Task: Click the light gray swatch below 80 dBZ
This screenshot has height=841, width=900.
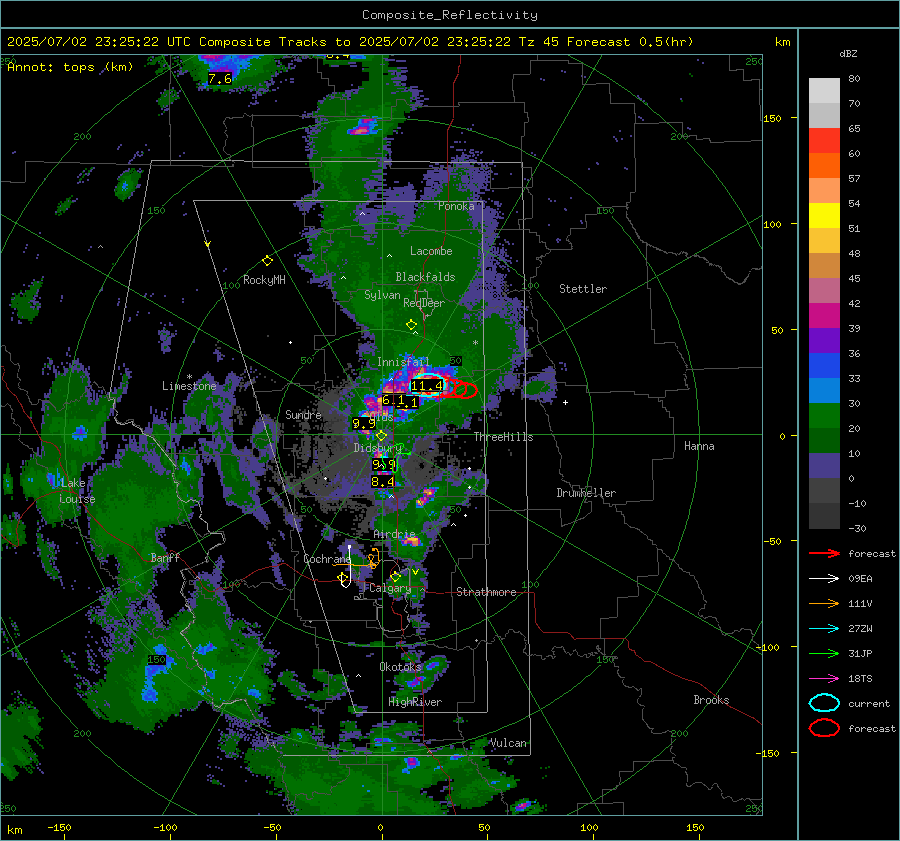Action: (x=824, y=91)
